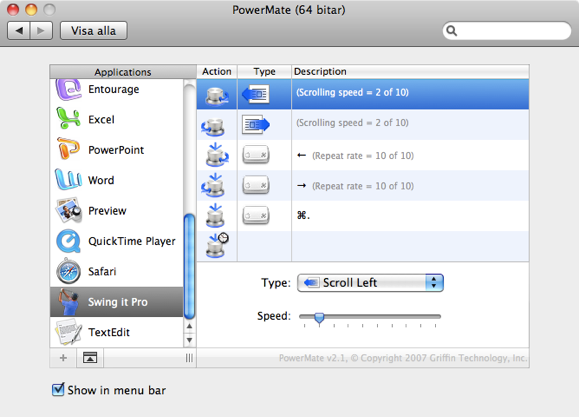
Task: Click the keyboard type icon in the right arrow row
Action: coord(256,185)
